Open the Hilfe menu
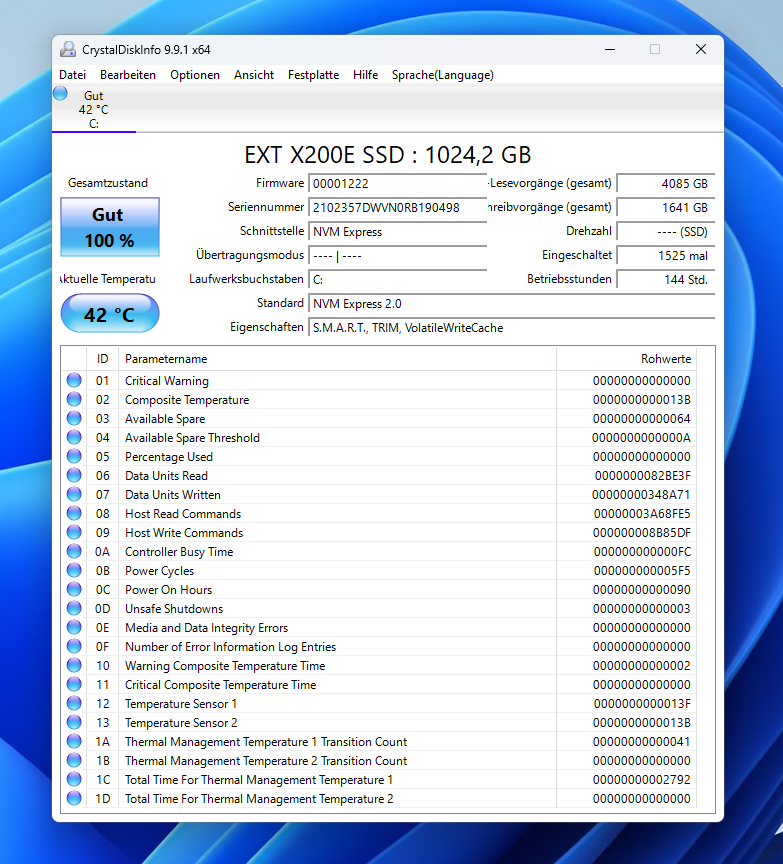The height and width of the screenshot is (864, 783). click(365, 75)
